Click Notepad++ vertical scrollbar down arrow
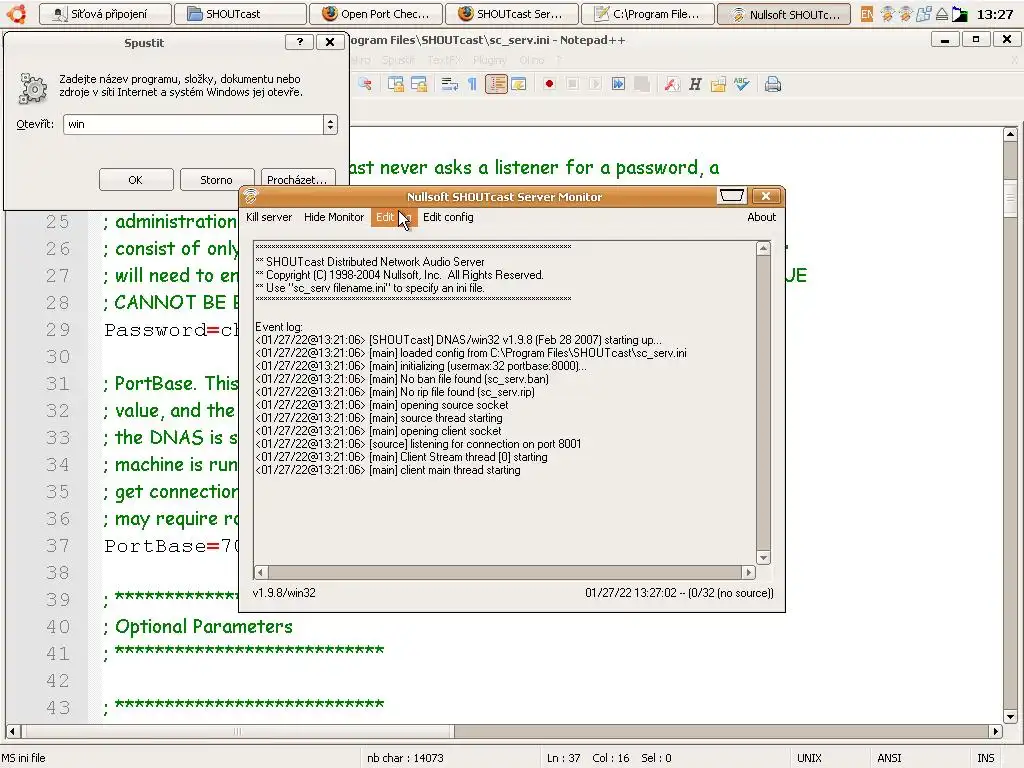The height and width of the screenshot is (768, 1024). pyautogui.click(x=1010, y=716)
